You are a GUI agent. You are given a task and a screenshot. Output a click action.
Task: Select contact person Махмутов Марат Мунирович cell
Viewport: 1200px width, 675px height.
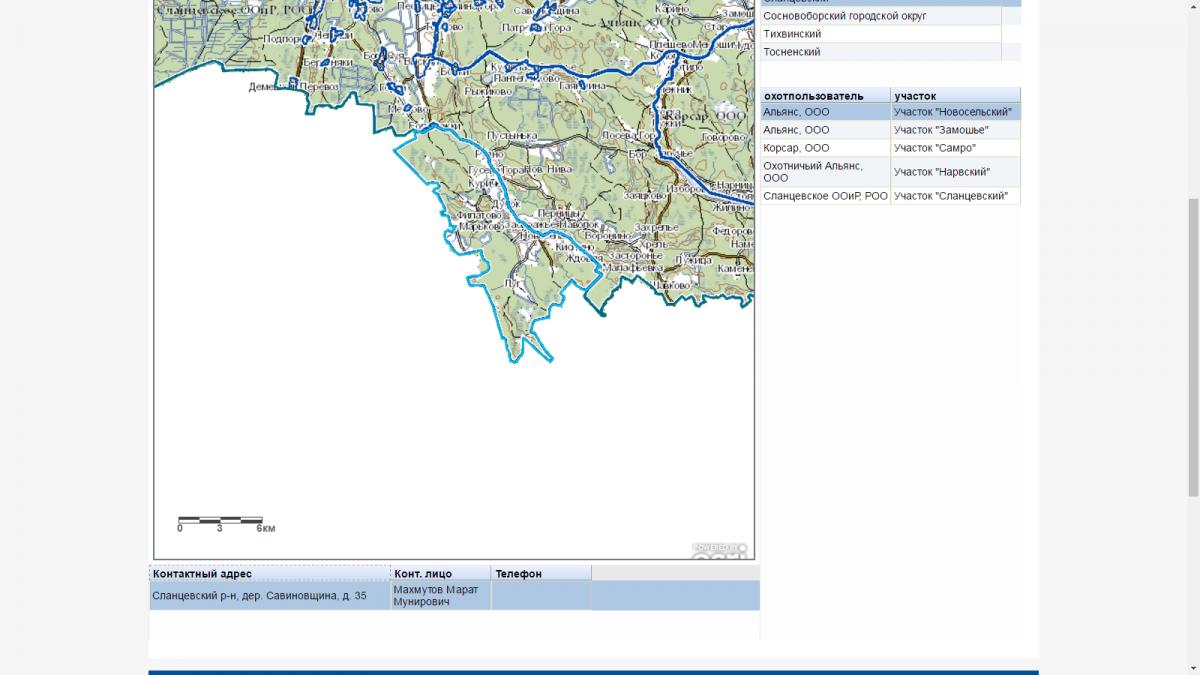441,596
